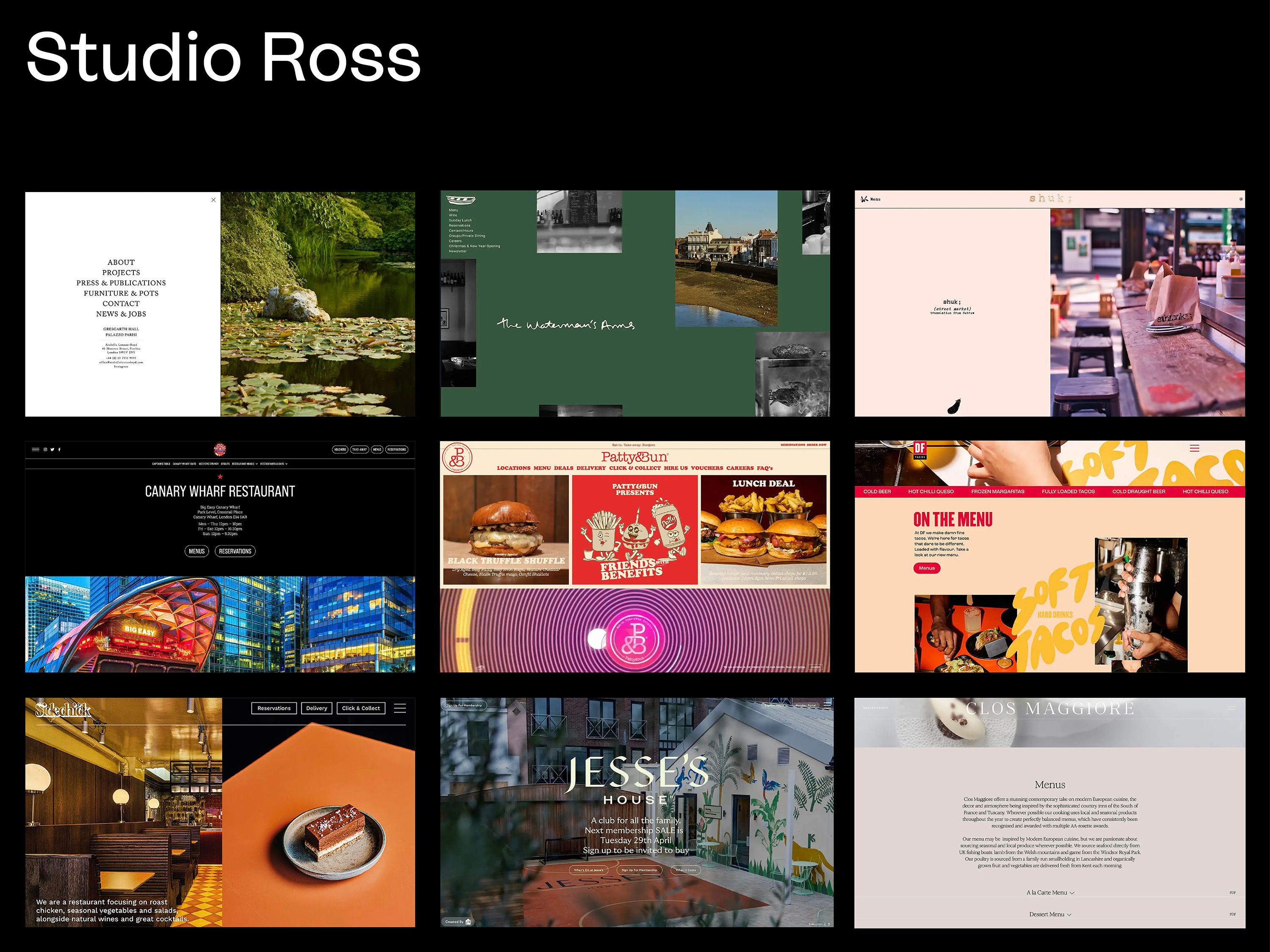Click the Studio Ross heading

tap(224, 58)
